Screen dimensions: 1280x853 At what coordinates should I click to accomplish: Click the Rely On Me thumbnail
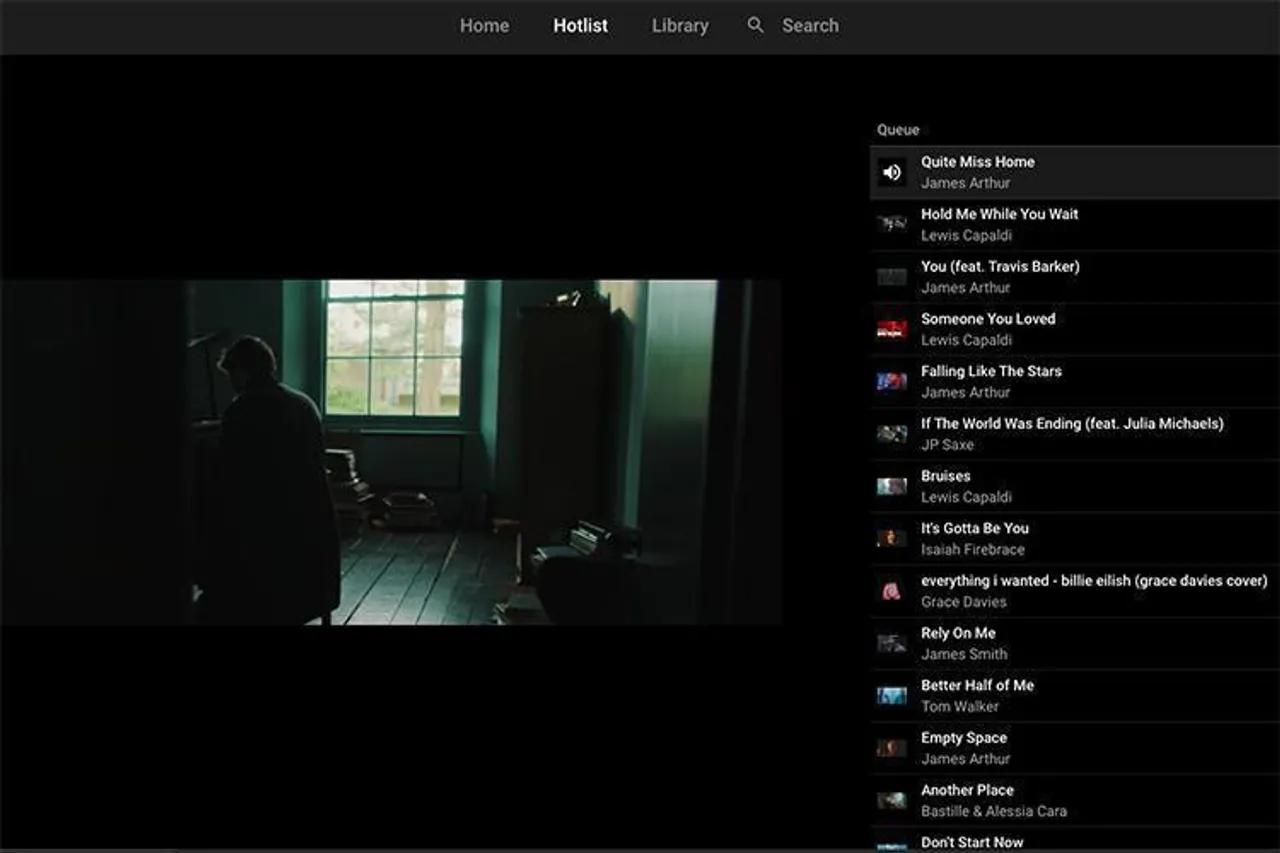(x=892, y=643)
